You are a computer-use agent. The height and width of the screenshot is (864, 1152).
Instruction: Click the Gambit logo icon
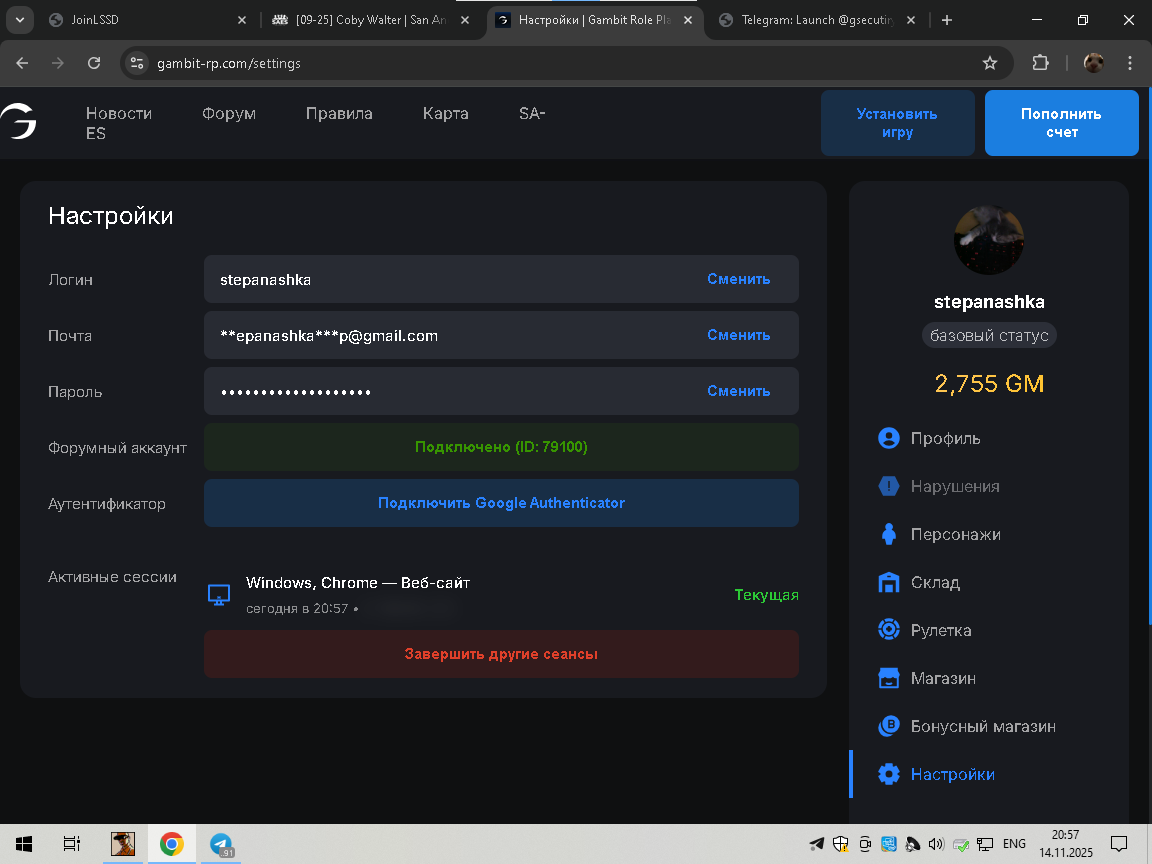click(x=18, y=122)
